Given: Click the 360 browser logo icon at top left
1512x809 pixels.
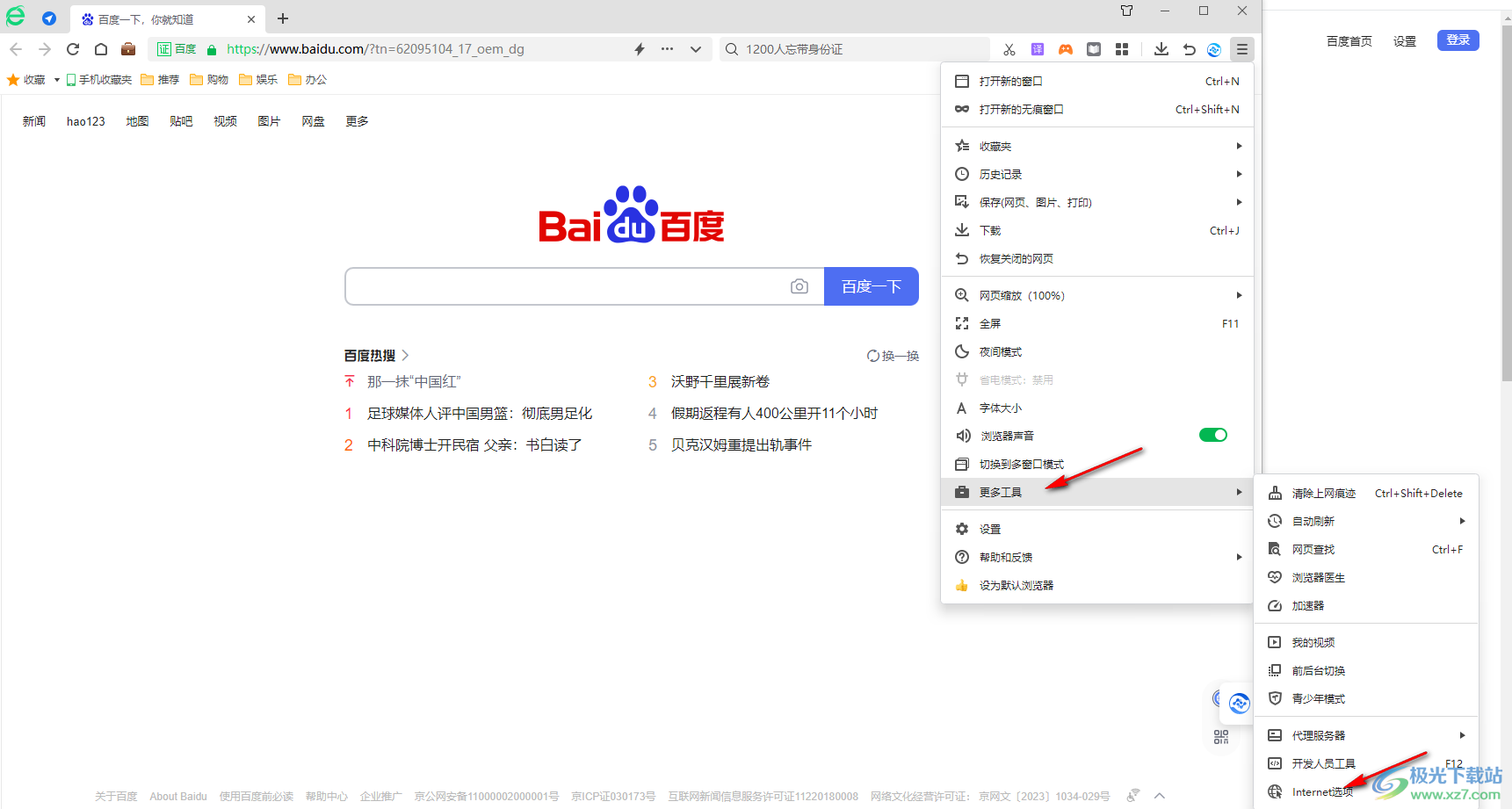Looking at the screenshot, I should click(x=16, y=17).
